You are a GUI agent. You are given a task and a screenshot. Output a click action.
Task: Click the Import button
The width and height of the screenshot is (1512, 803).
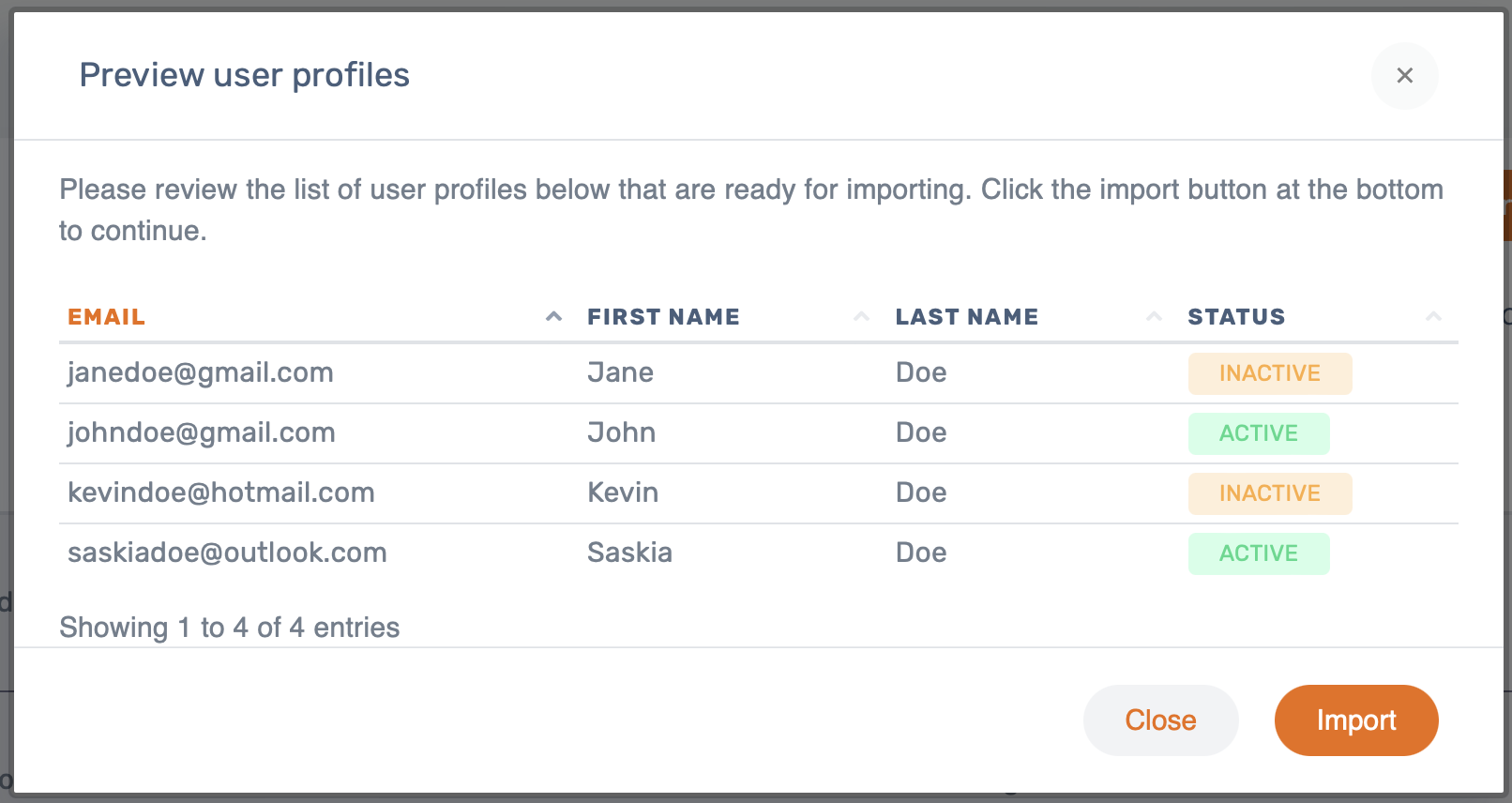tap(1355, 720)
